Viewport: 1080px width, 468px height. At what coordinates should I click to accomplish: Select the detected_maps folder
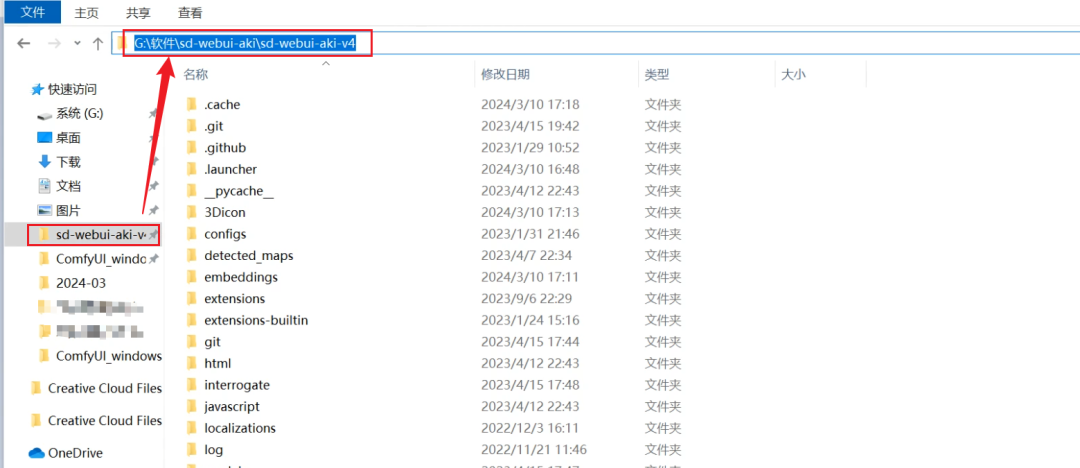249,255
